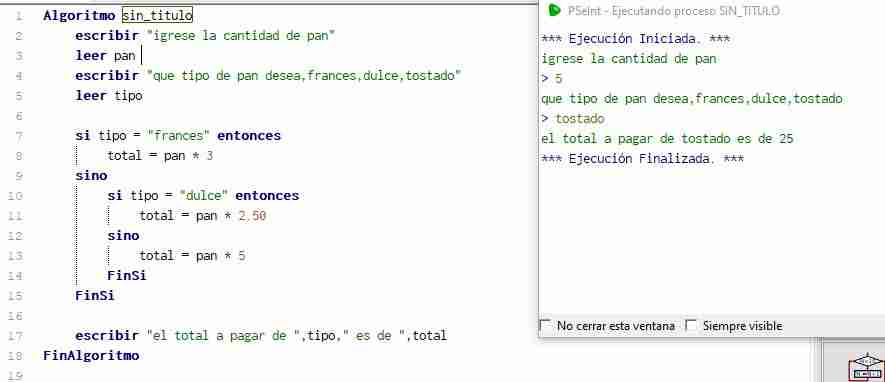Image resolution: width=885 pixels, height=382 pixels.
Task: Click the statement "total = pan * 2.50"
Action: coord(203,216)
